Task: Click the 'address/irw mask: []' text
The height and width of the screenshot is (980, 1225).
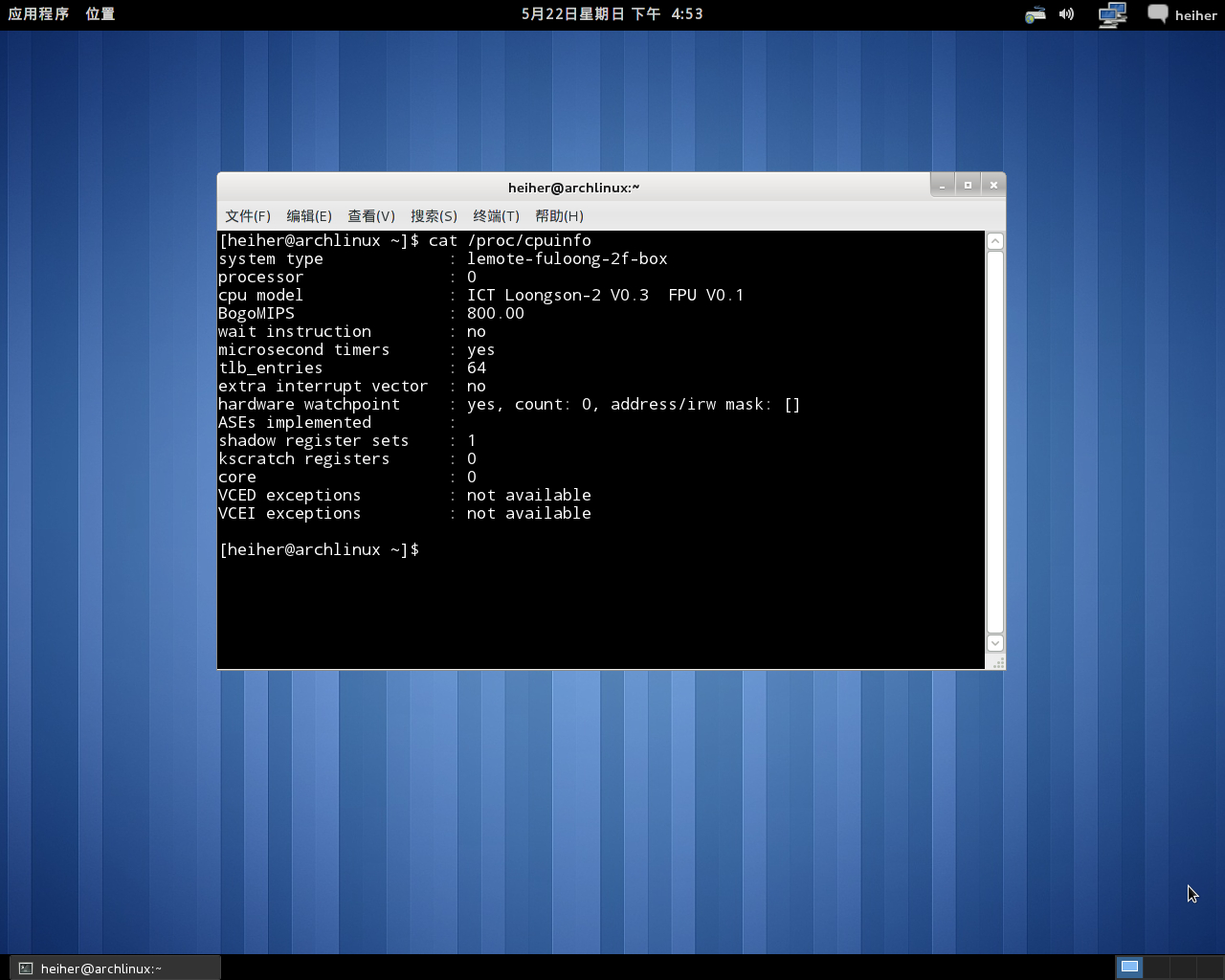Action: 705,404
